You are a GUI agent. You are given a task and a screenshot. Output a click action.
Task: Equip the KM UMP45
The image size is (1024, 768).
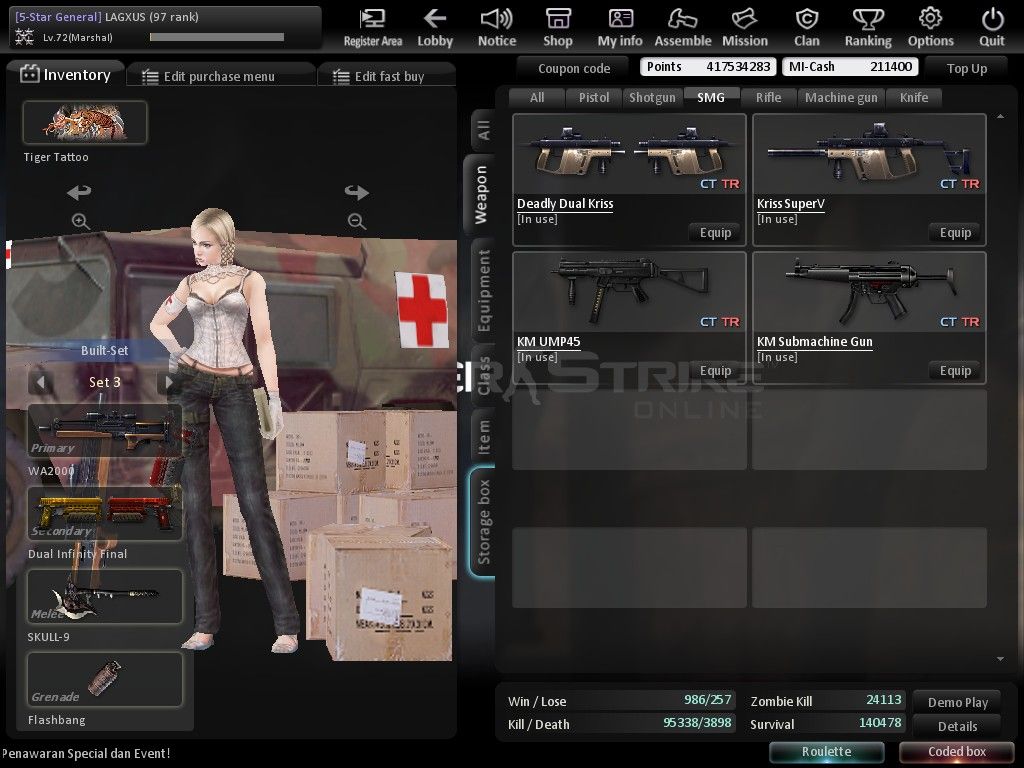[x=715, y=370]
